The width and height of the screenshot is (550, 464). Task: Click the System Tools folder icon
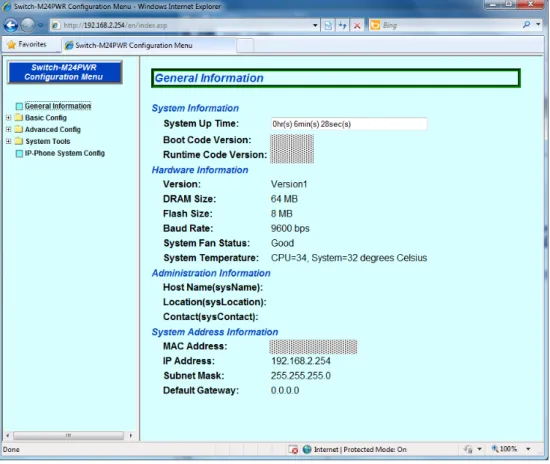(x=19, y=141)
